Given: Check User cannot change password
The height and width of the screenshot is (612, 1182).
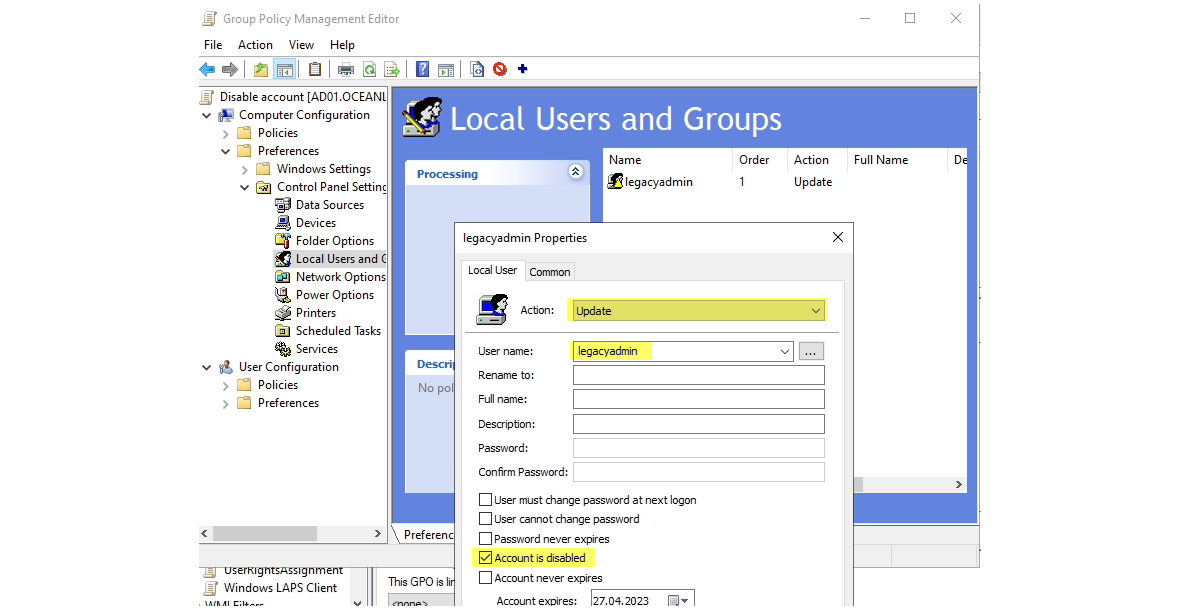Looking at the screenshot, I should (486, 519).
